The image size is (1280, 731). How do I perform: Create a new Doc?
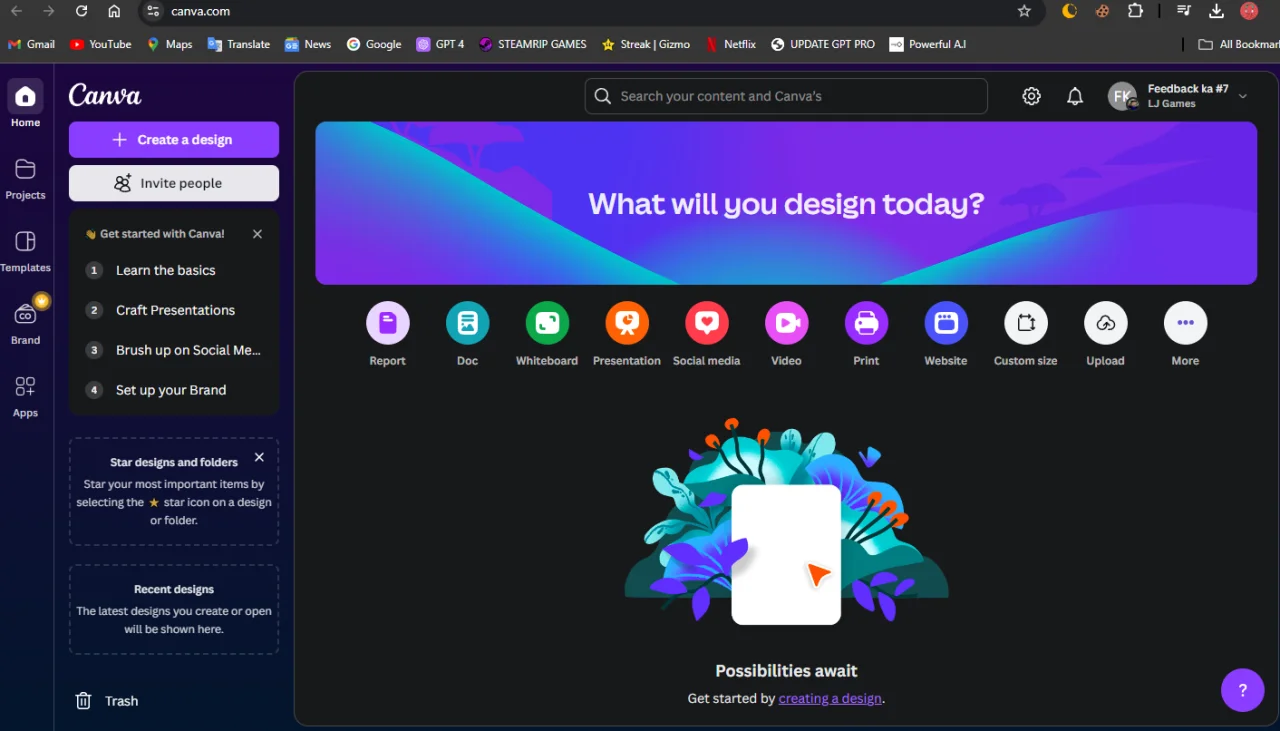pyautogui.click(x=467, y=323)
